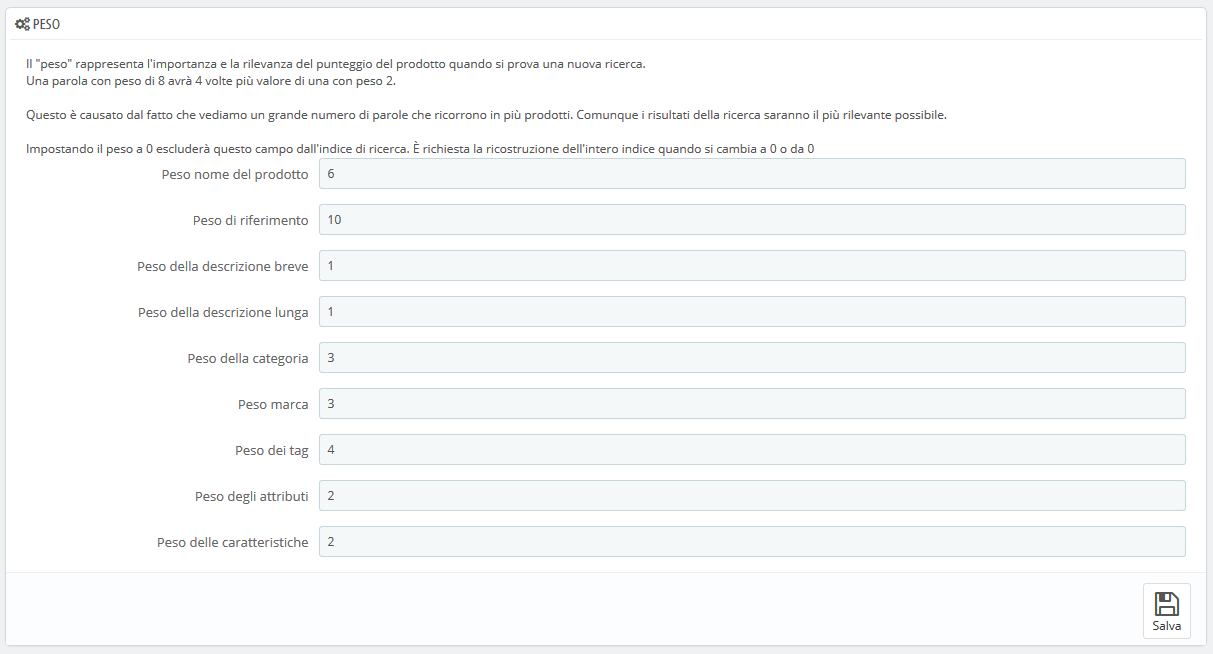Click the 'Peso della descrizione breve' label

223,266
